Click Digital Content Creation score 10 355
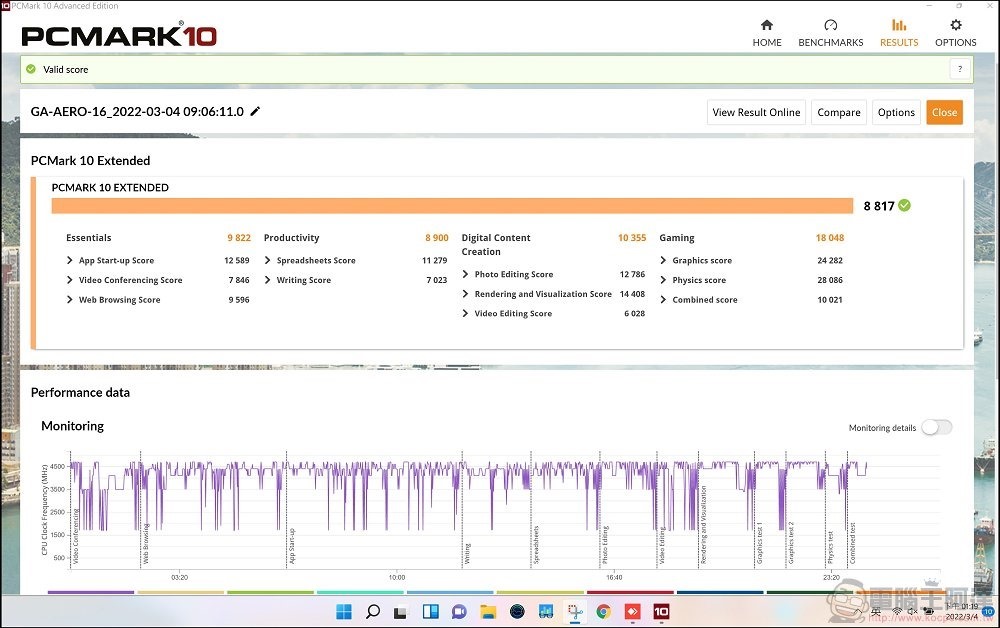Viewport: 1000px width, 628px height. tap(632, 238)
